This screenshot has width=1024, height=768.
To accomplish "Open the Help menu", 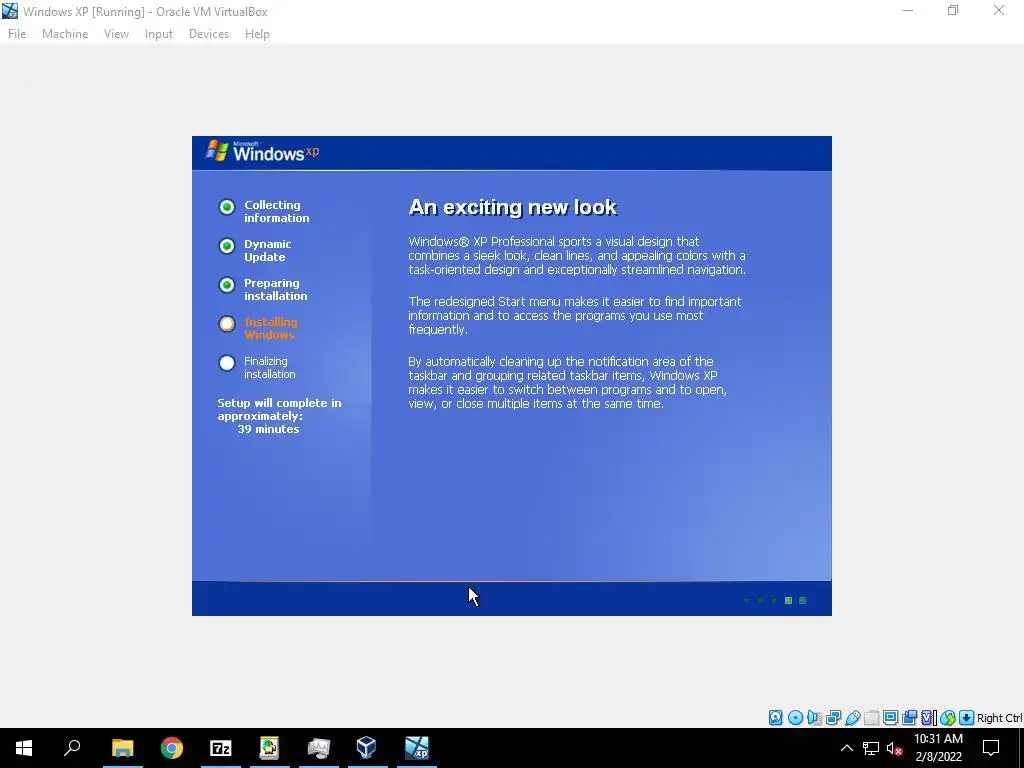I will coord(257,34).
